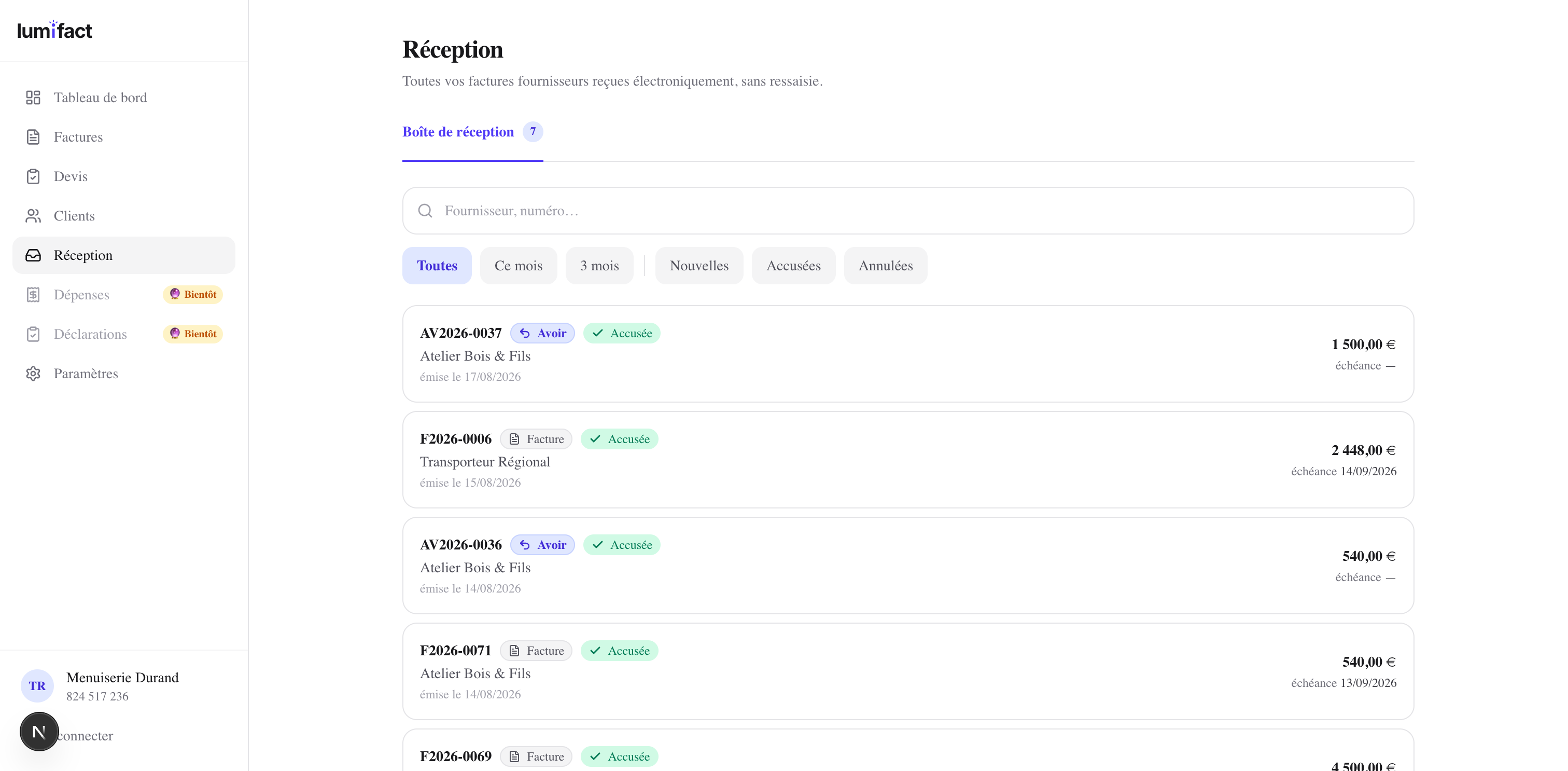
Task: Open credit note AV2026-0037
Action: pos(907,354)
